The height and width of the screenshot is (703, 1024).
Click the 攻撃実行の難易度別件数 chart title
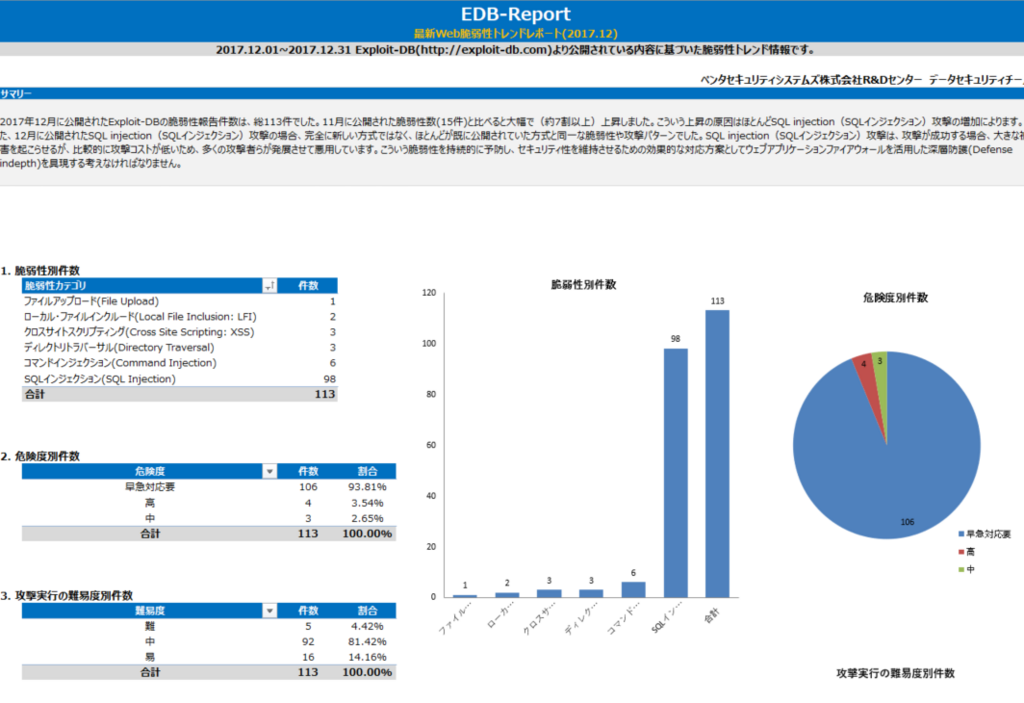(895, 673)
